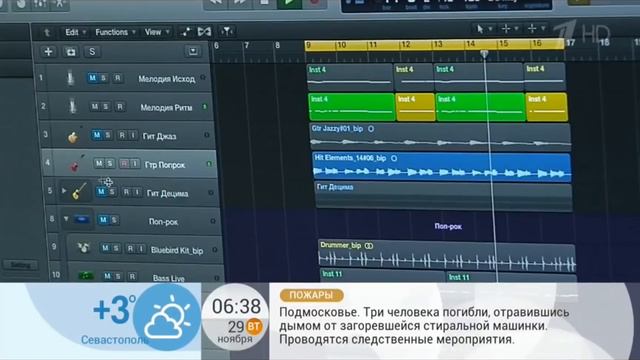Click the Поп-рок stack icon

tap(82, 220)
